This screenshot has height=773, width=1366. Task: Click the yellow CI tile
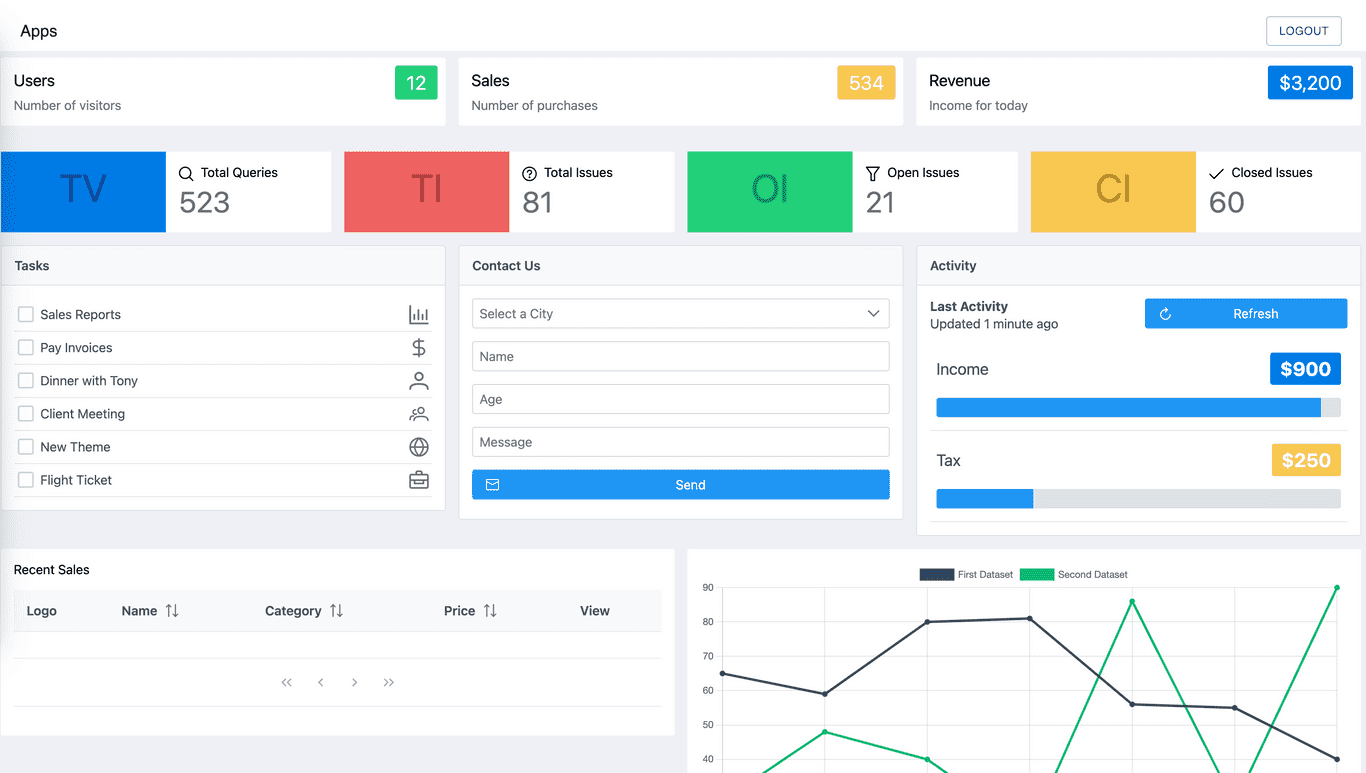(x=1113, y=192)
